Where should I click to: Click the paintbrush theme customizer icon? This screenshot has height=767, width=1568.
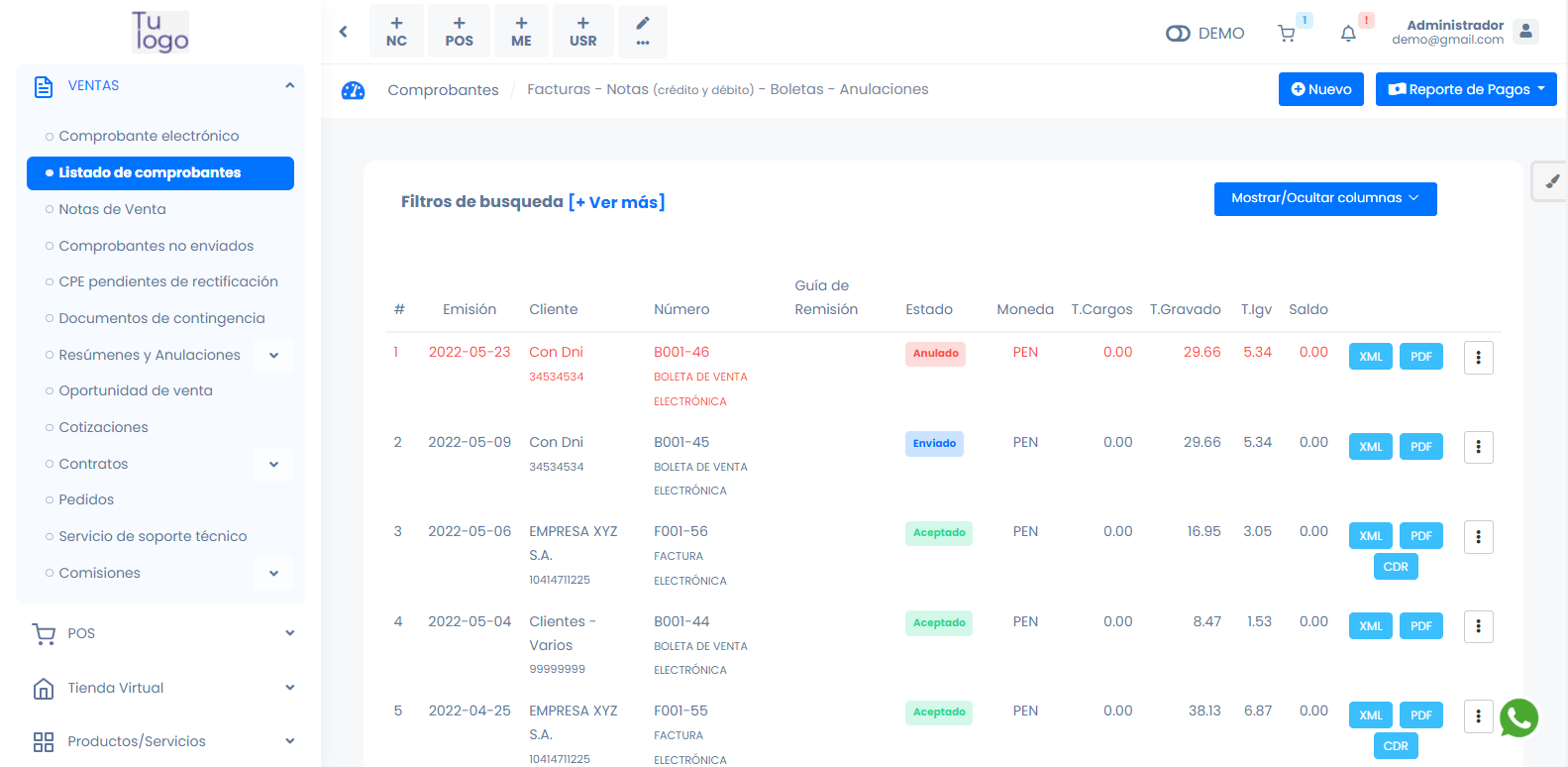pyautogui.click(x=1551, y=181)
